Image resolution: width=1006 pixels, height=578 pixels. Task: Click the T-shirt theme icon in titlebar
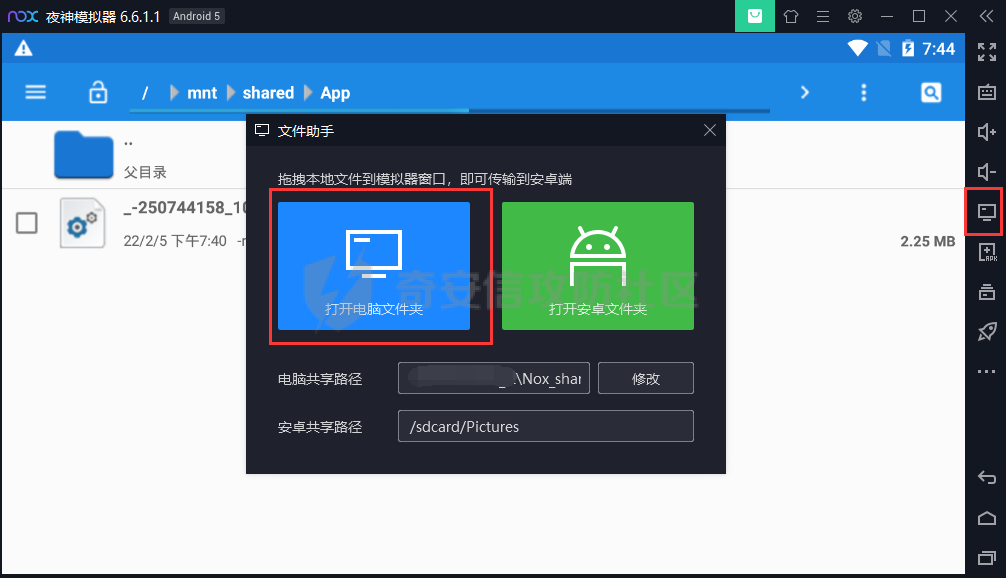click(x=790, y=16)
